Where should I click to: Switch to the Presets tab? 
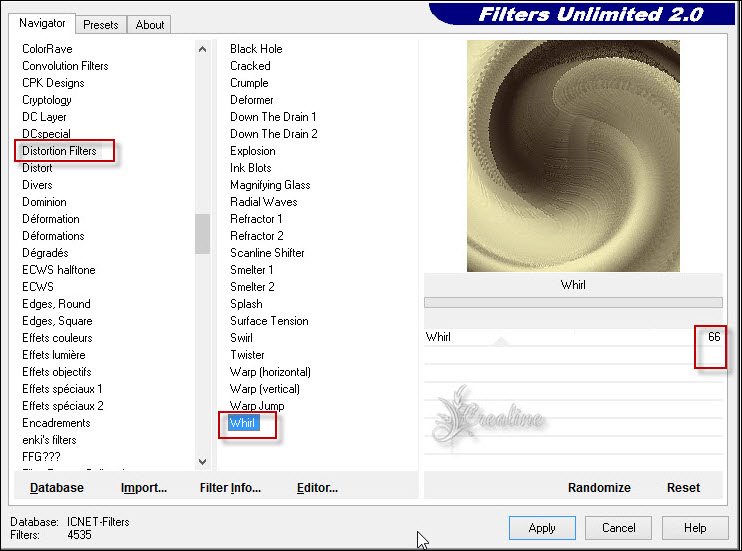(x=101, y=24)
